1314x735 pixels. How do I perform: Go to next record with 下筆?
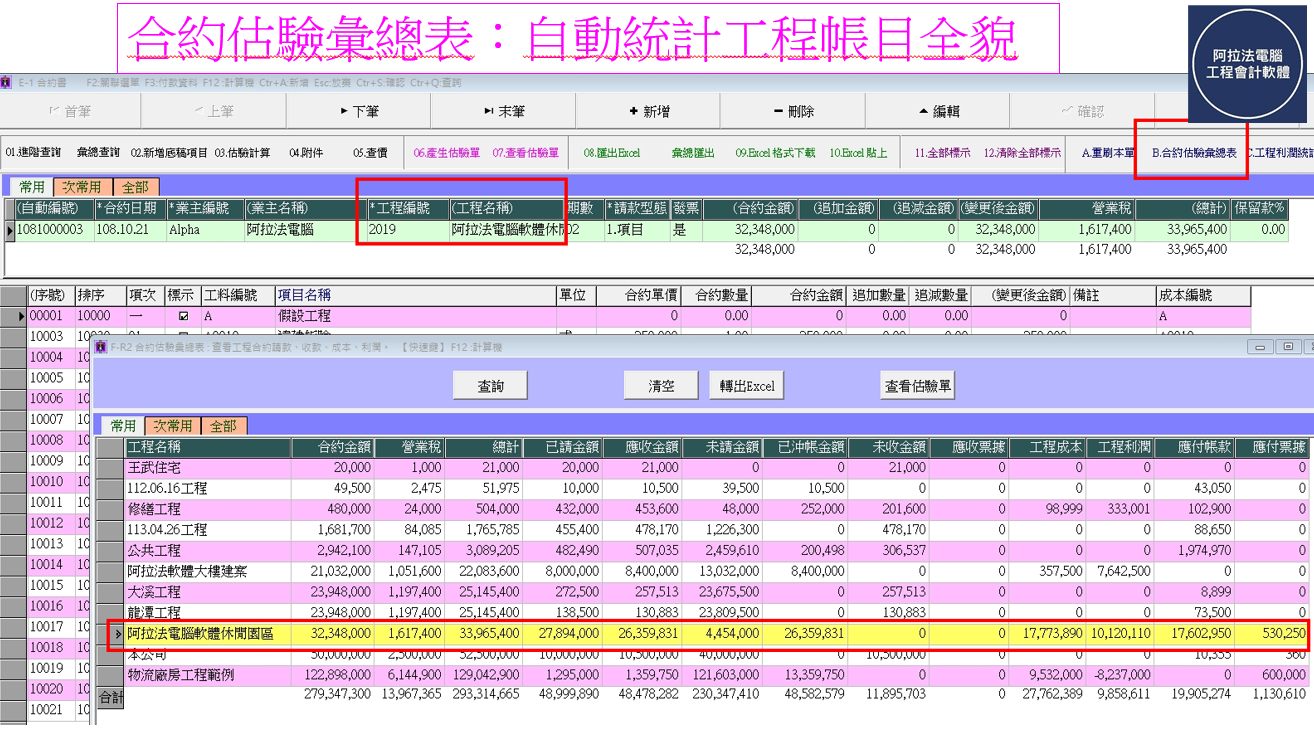click(359, 112)
